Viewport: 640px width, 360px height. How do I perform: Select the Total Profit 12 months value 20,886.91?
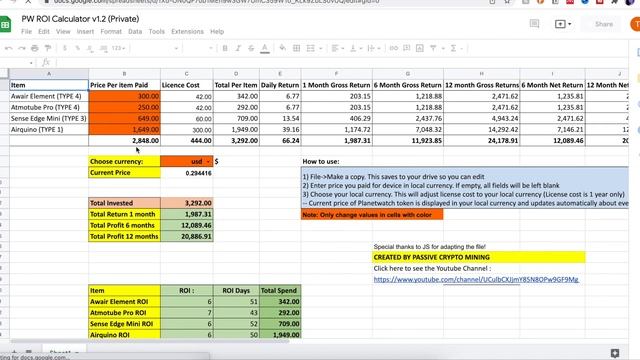coord(187,236)
